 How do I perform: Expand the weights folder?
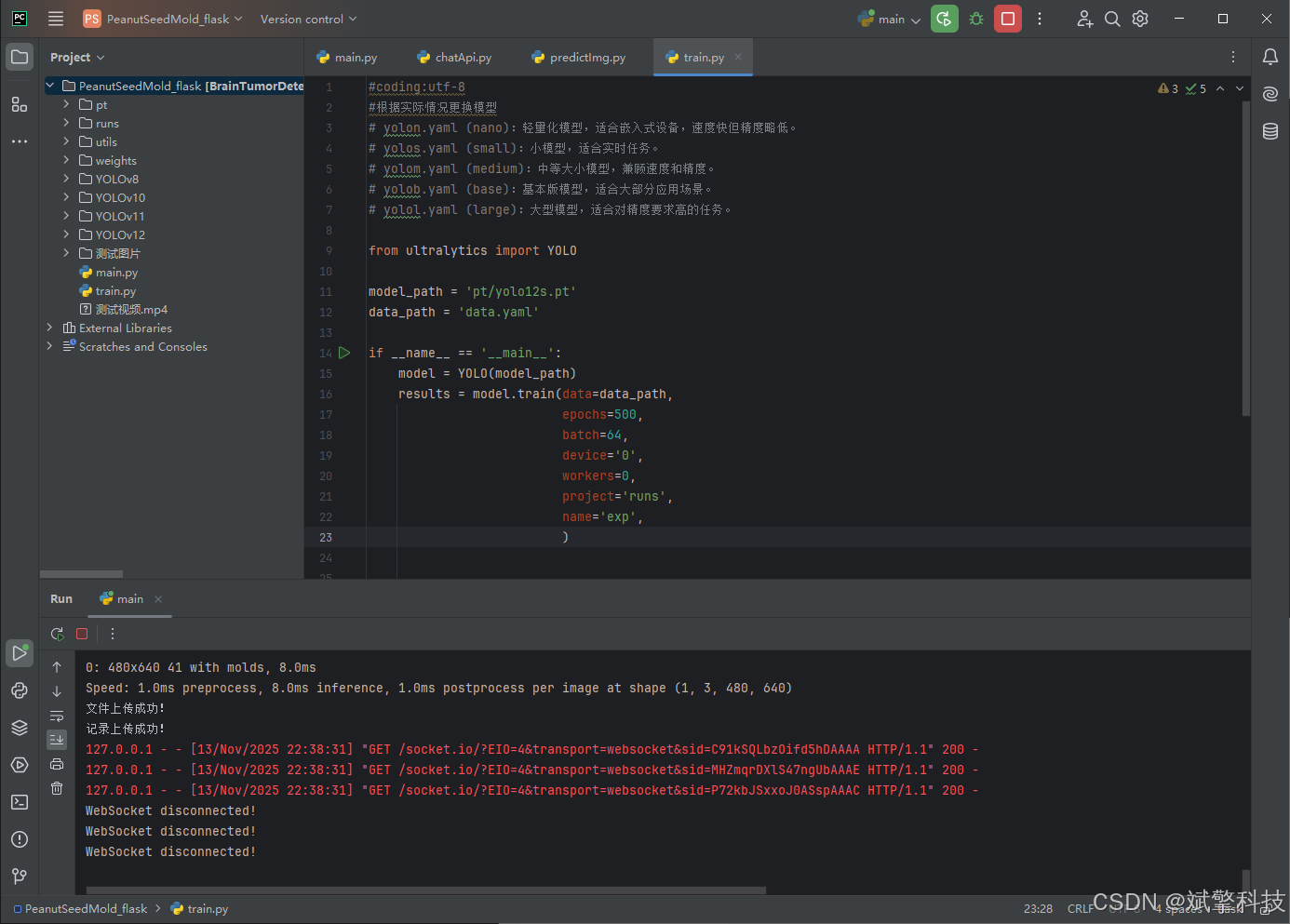pos(66,160)
